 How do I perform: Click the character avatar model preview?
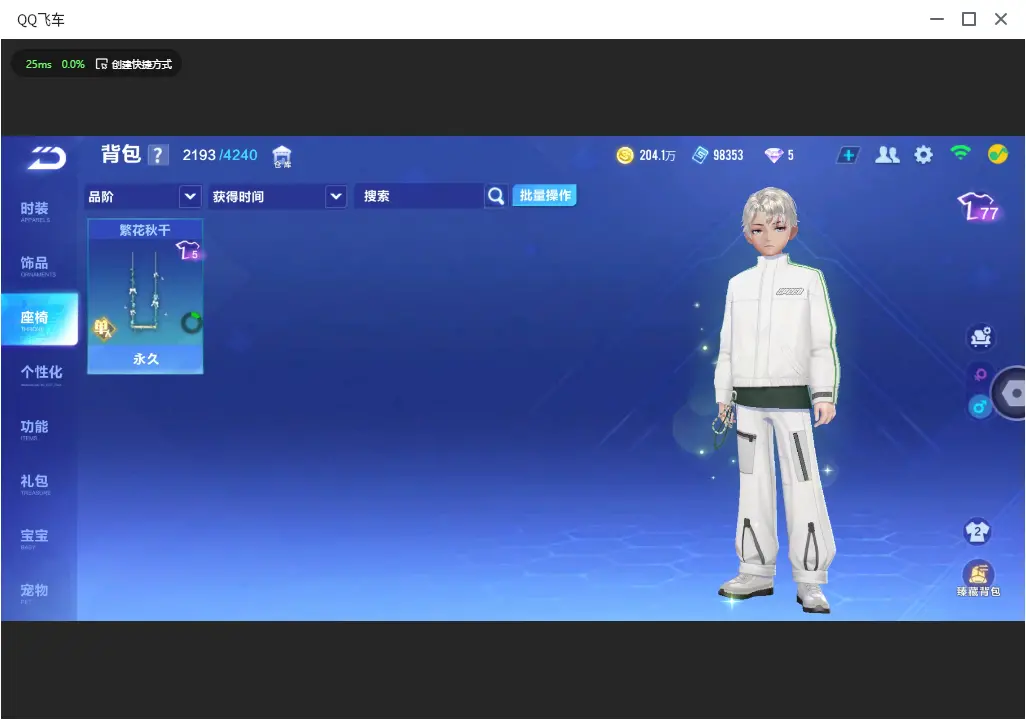pos(775,399)
